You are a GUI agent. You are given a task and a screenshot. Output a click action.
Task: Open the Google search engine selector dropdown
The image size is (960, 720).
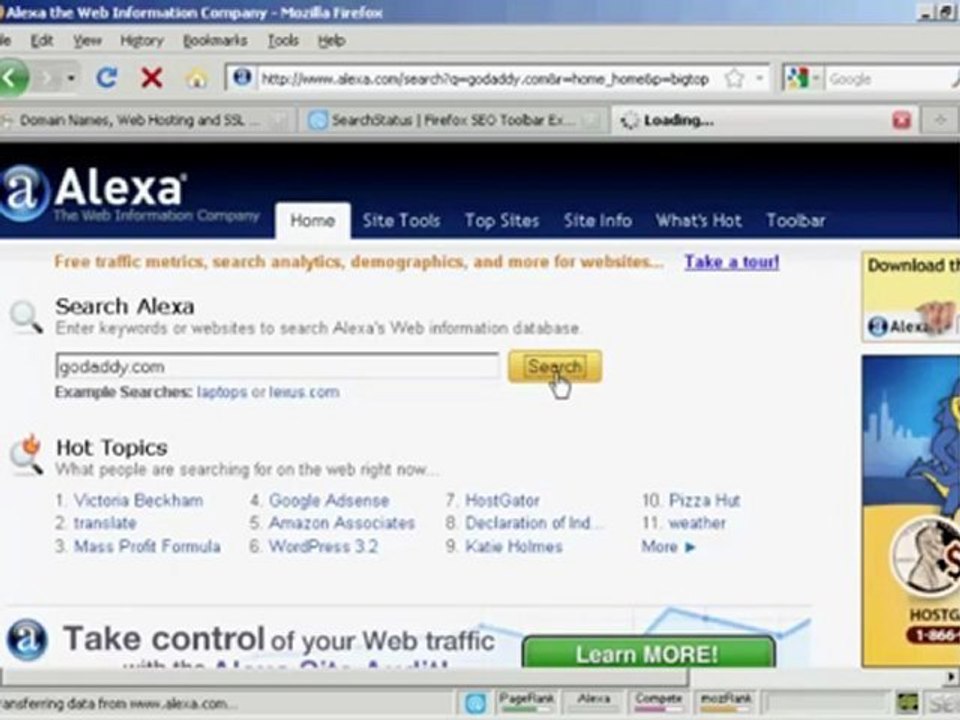803,78
